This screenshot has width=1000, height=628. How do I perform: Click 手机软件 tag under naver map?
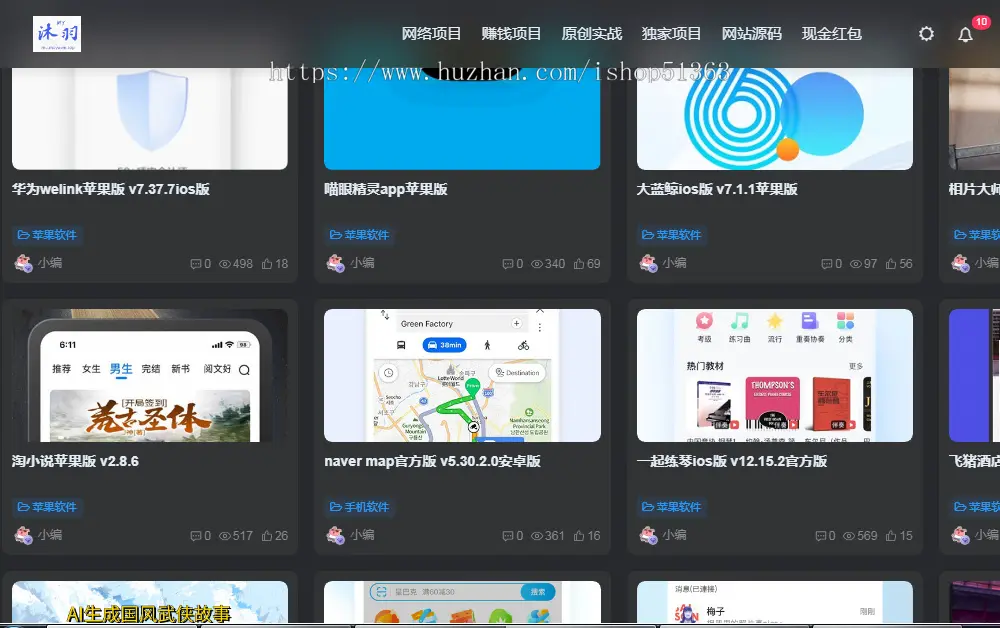tap(360, 507)
